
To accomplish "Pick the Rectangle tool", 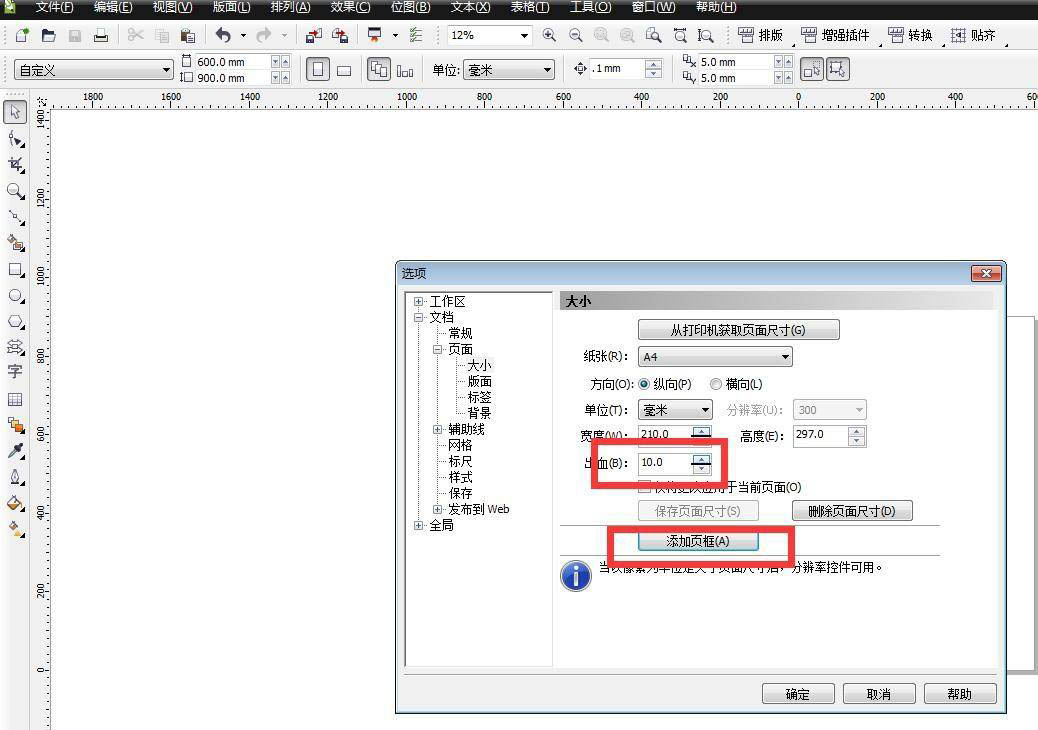I will [15, 270].
